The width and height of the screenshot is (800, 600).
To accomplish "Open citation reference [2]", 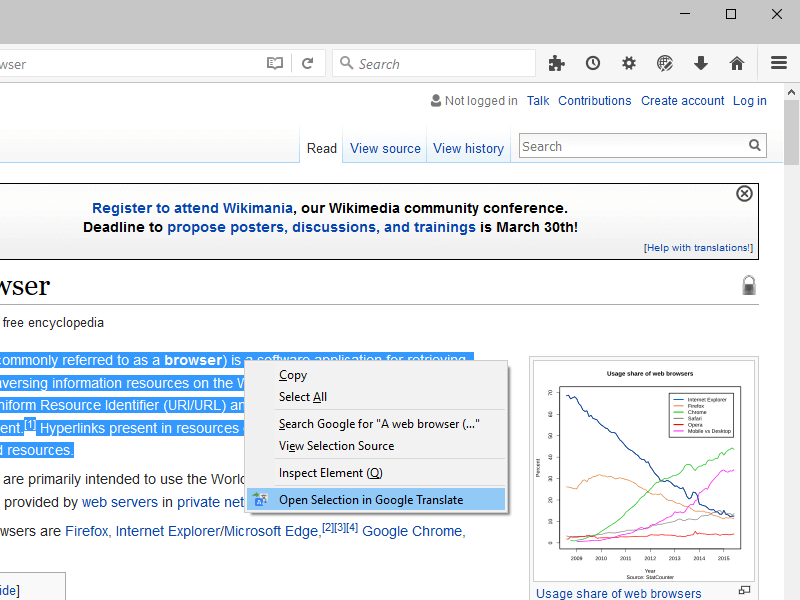I will [328, 528].
